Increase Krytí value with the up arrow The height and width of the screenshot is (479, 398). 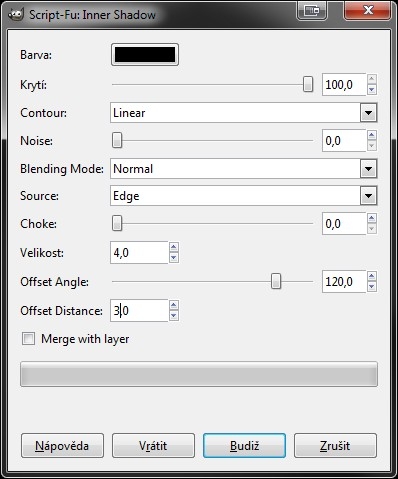[372, 79]
